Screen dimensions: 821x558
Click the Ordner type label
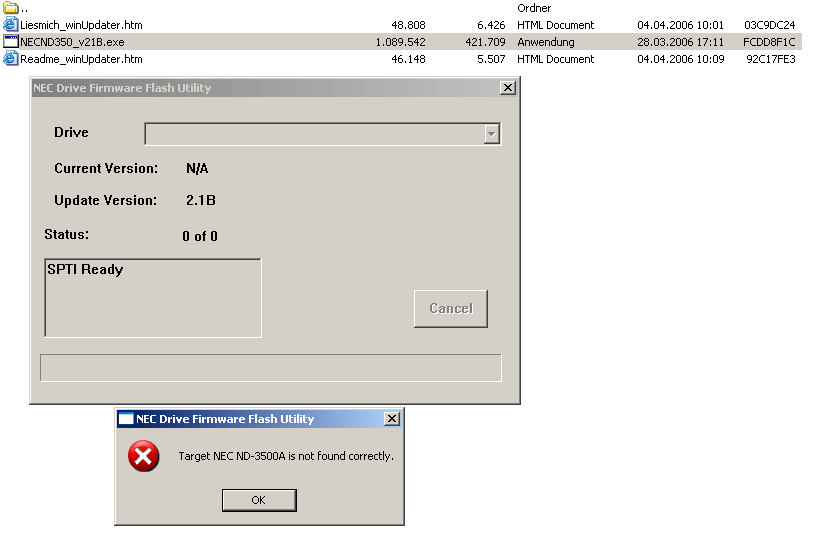point(534,8)
